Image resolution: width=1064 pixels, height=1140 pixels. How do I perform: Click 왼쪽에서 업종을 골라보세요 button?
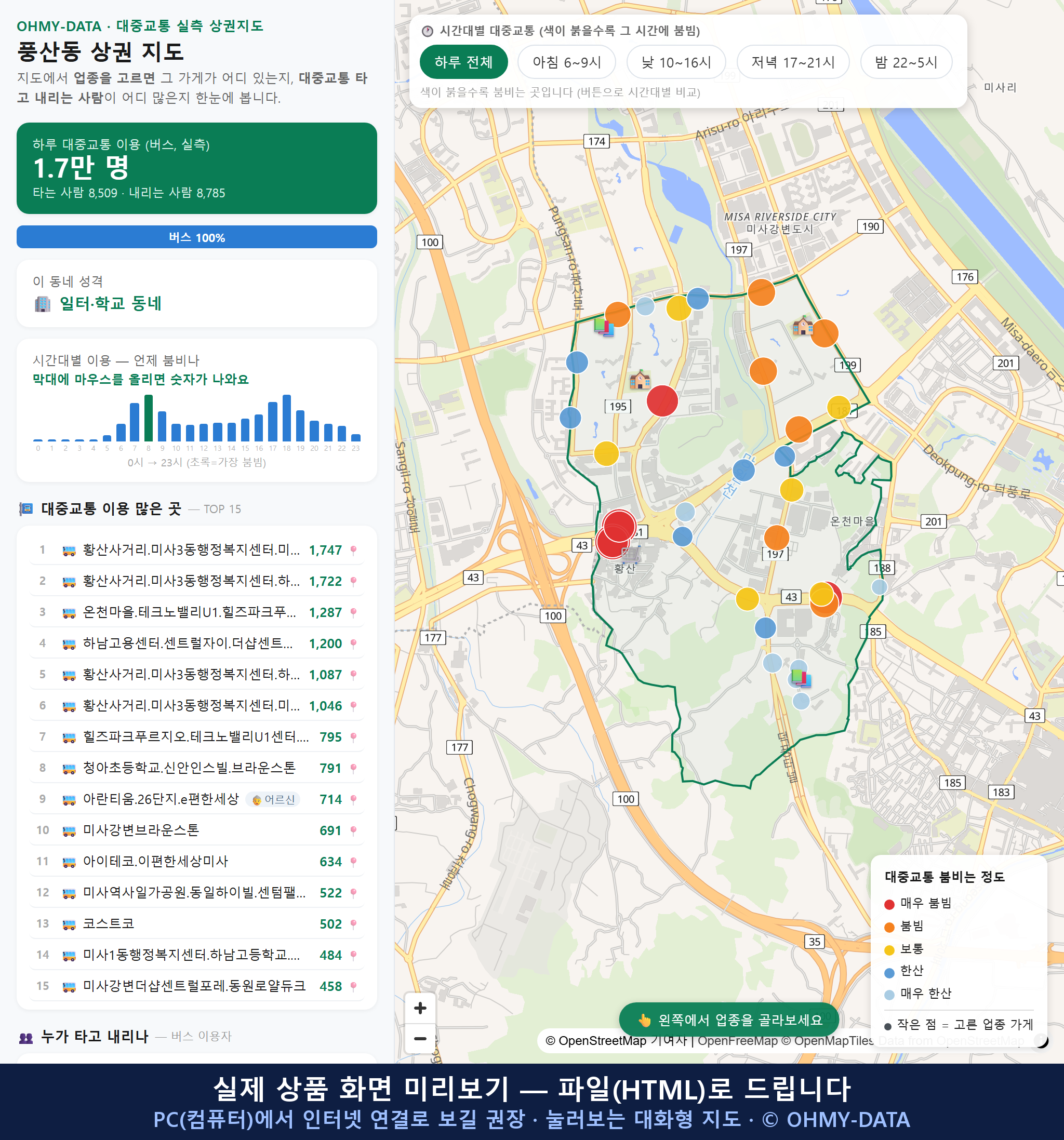point(728,1020)
